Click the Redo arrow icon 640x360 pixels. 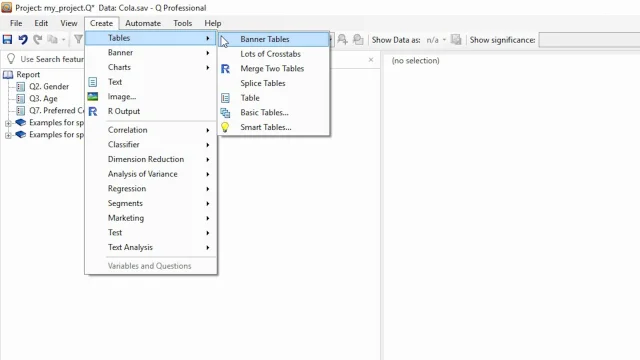(38, 39)
